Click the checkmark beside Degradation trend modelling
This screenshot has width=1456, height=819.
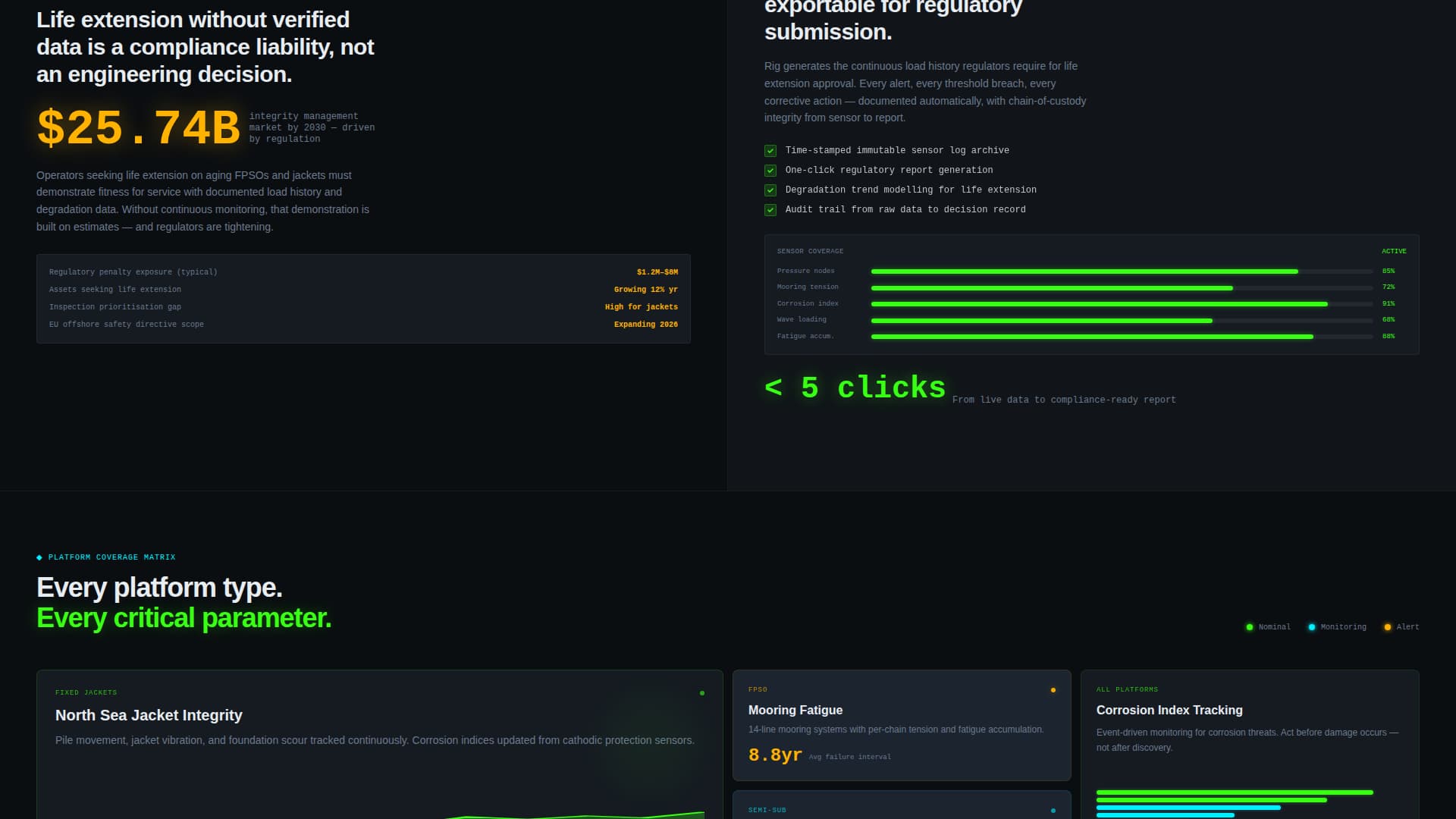click(770, 190)
